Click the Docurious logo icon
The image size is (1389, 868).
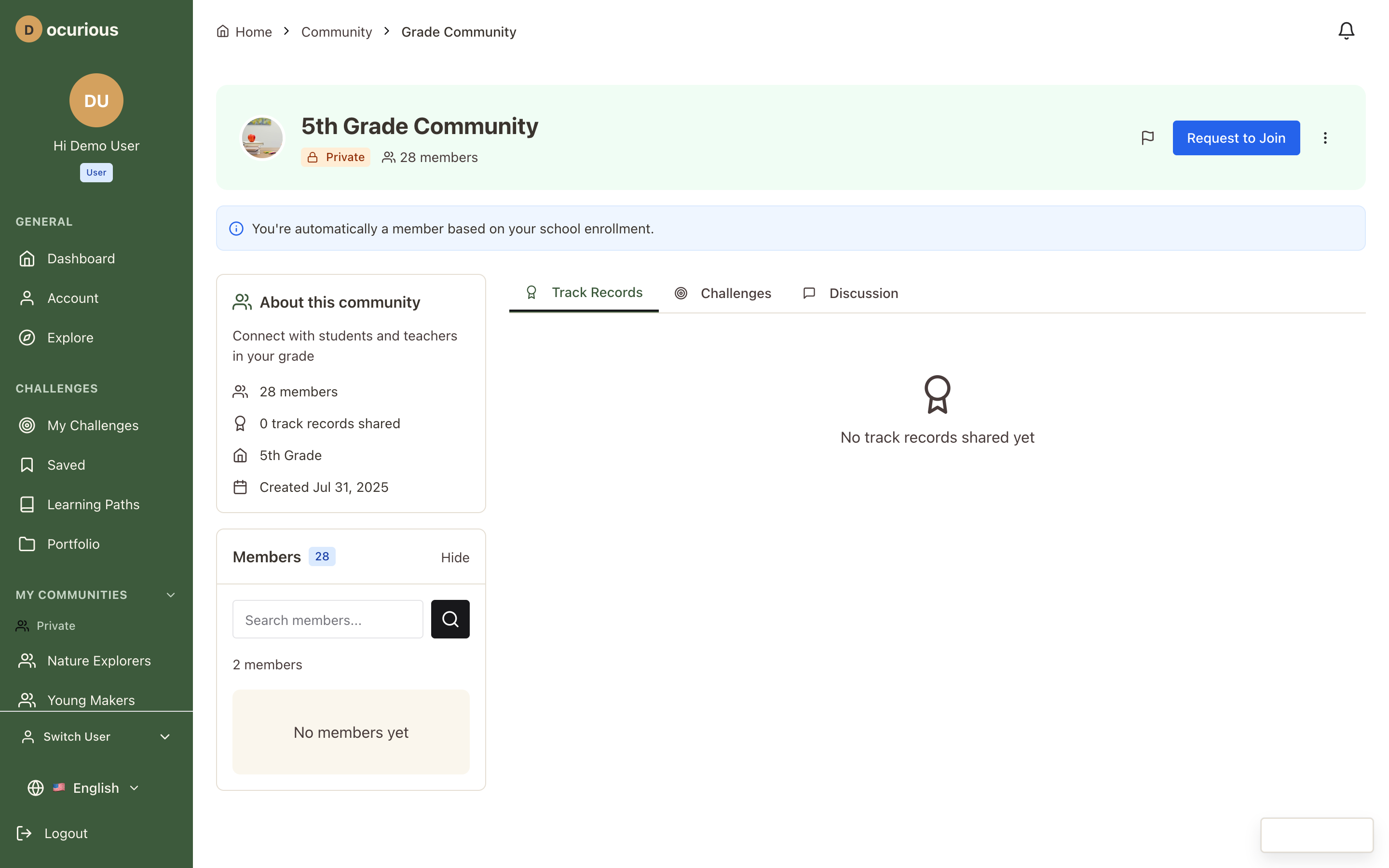click(28, 29)
